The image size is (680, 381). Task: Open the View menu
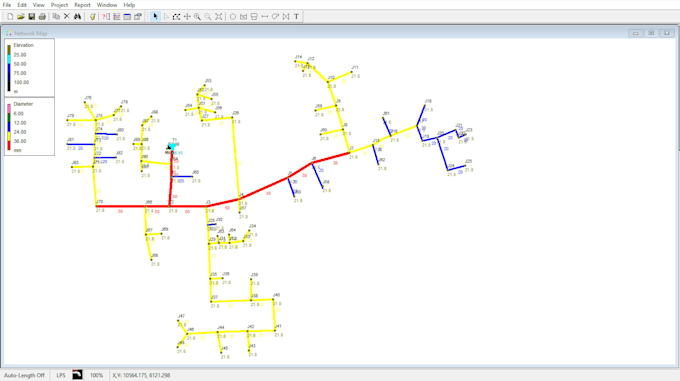(x=39, y=5)
